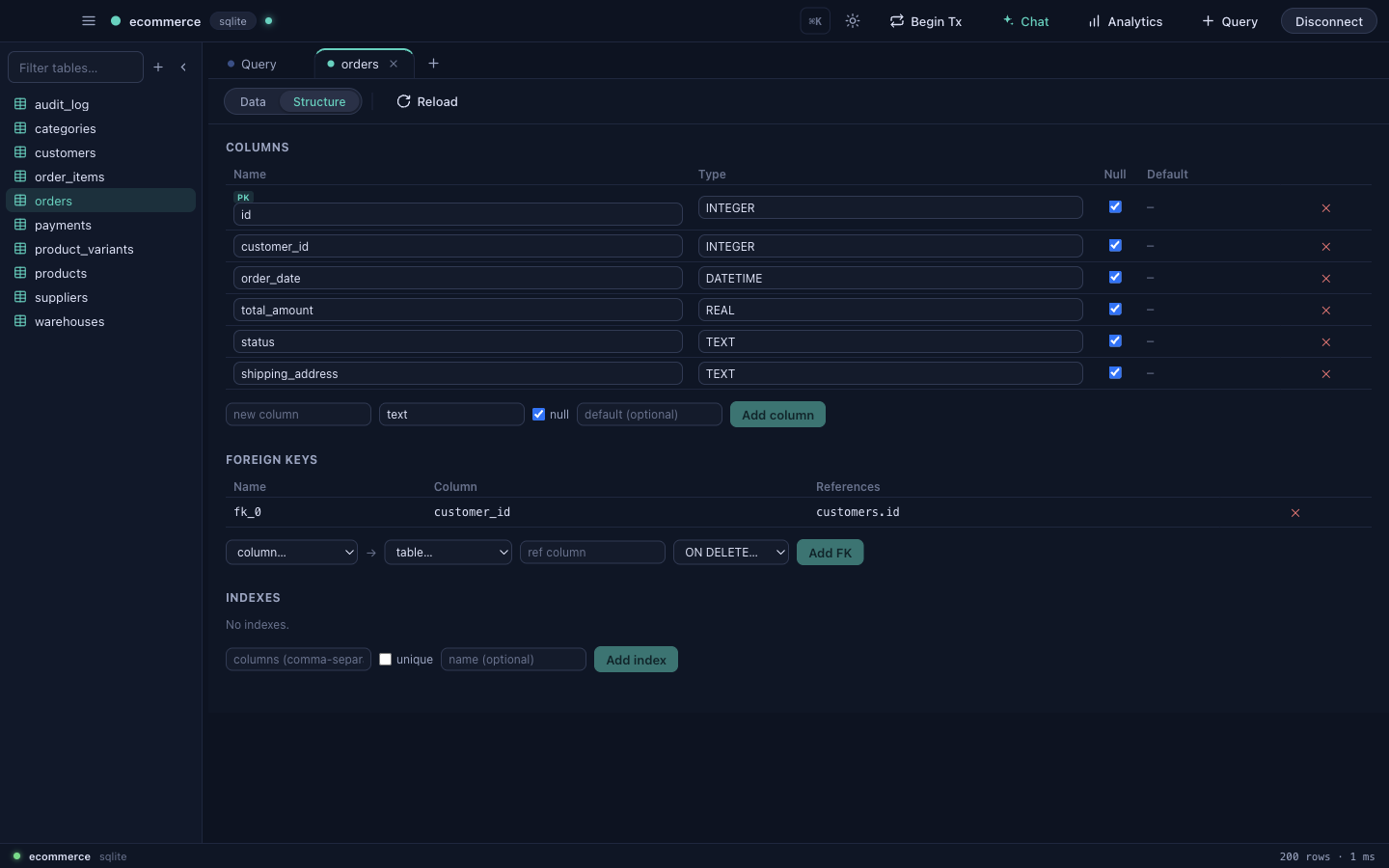This screenshot has height=868, width=1389.
Task: Delete the shipping_address column
Action: point(1326,374)
